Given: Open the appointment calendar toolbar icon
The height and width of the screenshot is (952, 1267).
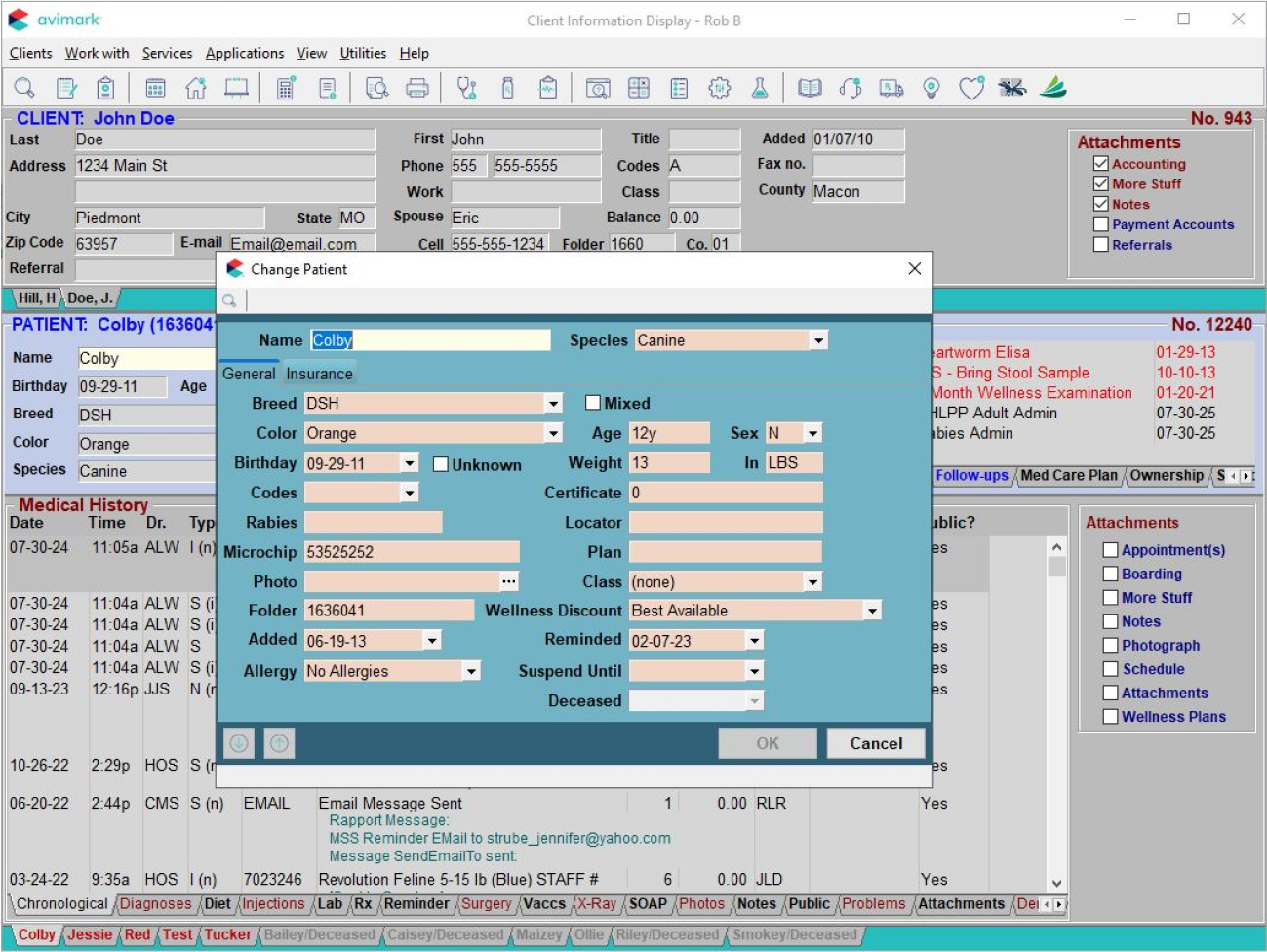Looking at the screenshot, I should coord(155,88).
